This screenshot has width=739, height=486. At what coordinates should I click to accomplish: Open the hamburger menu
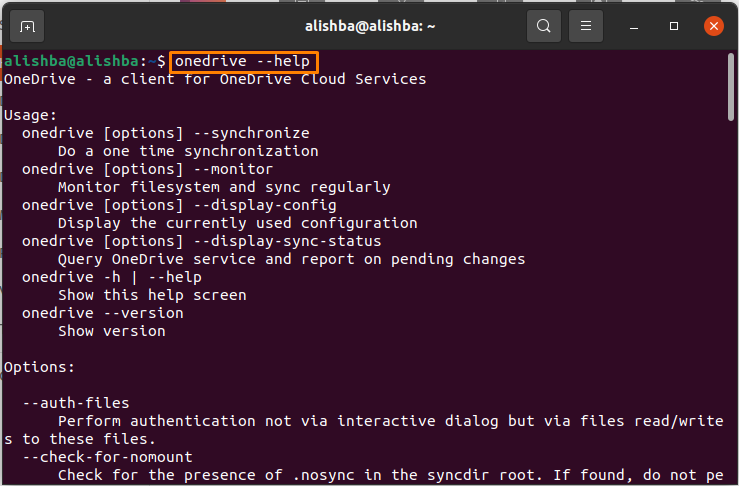(x=585, y=26)
